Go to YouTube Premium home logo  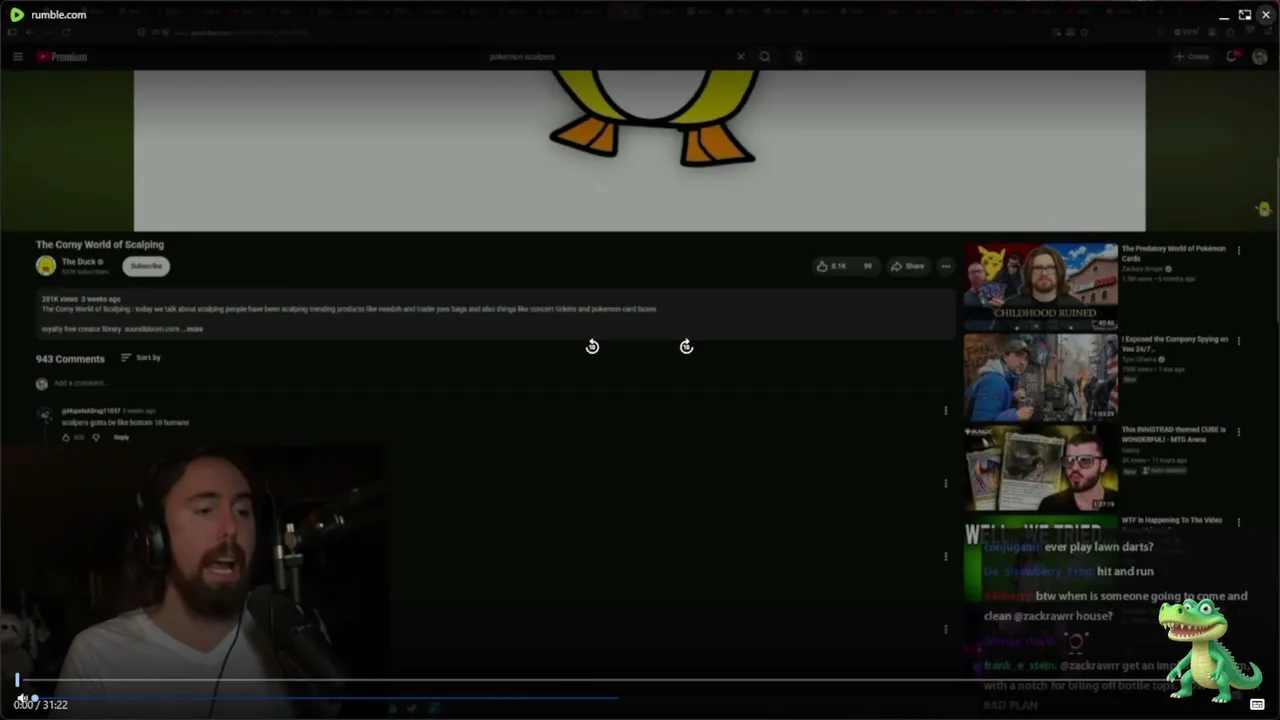(x=62, y=57)
